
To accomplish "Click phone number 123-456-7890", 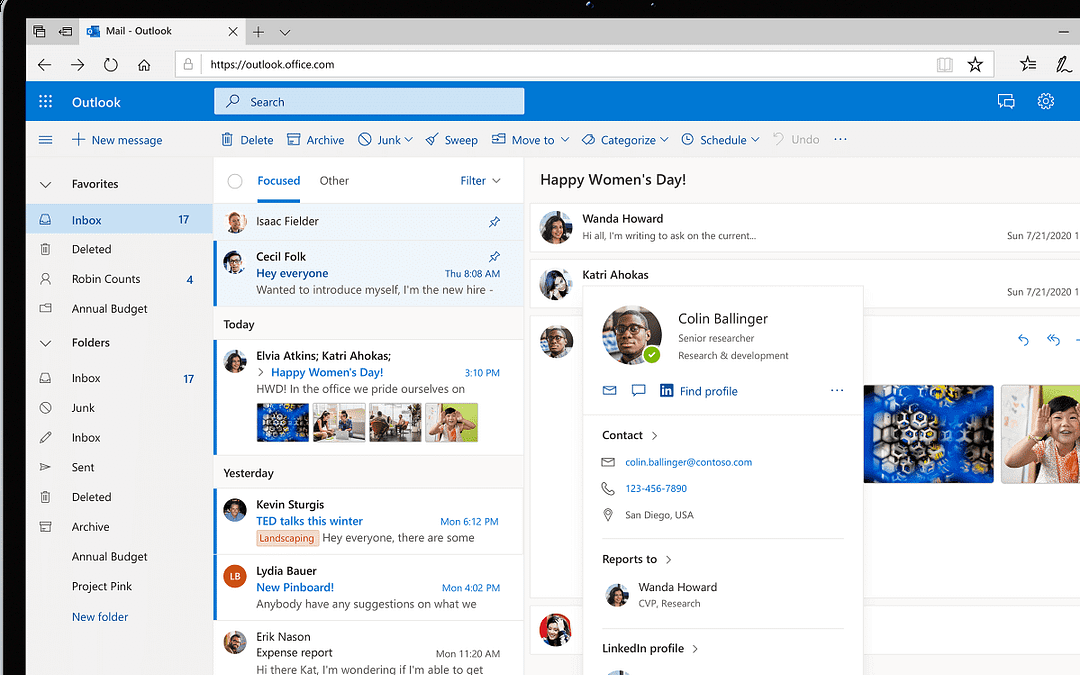I will (x=656, y=488).
